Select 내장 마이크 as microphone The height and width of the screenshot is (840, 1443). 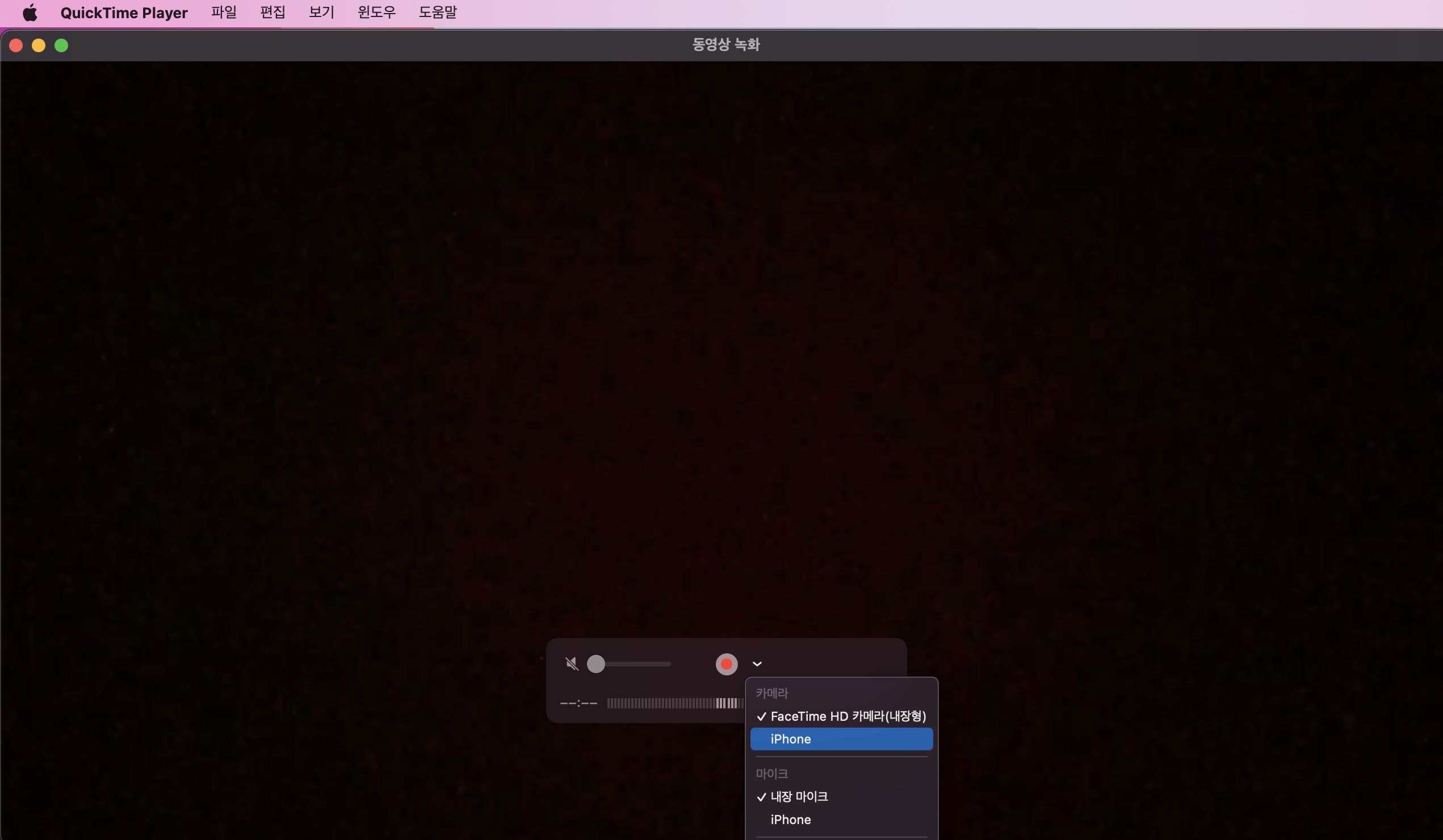pos(799,796)
